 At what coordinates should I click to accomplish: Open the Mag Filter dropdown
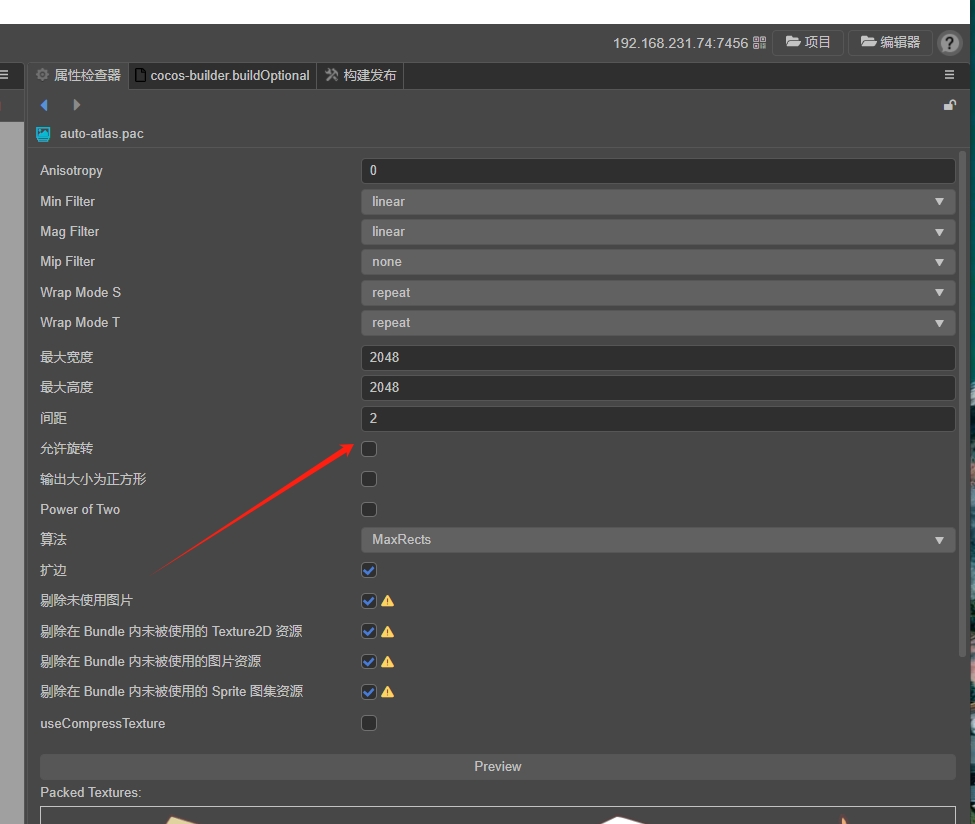pos(658,231)
